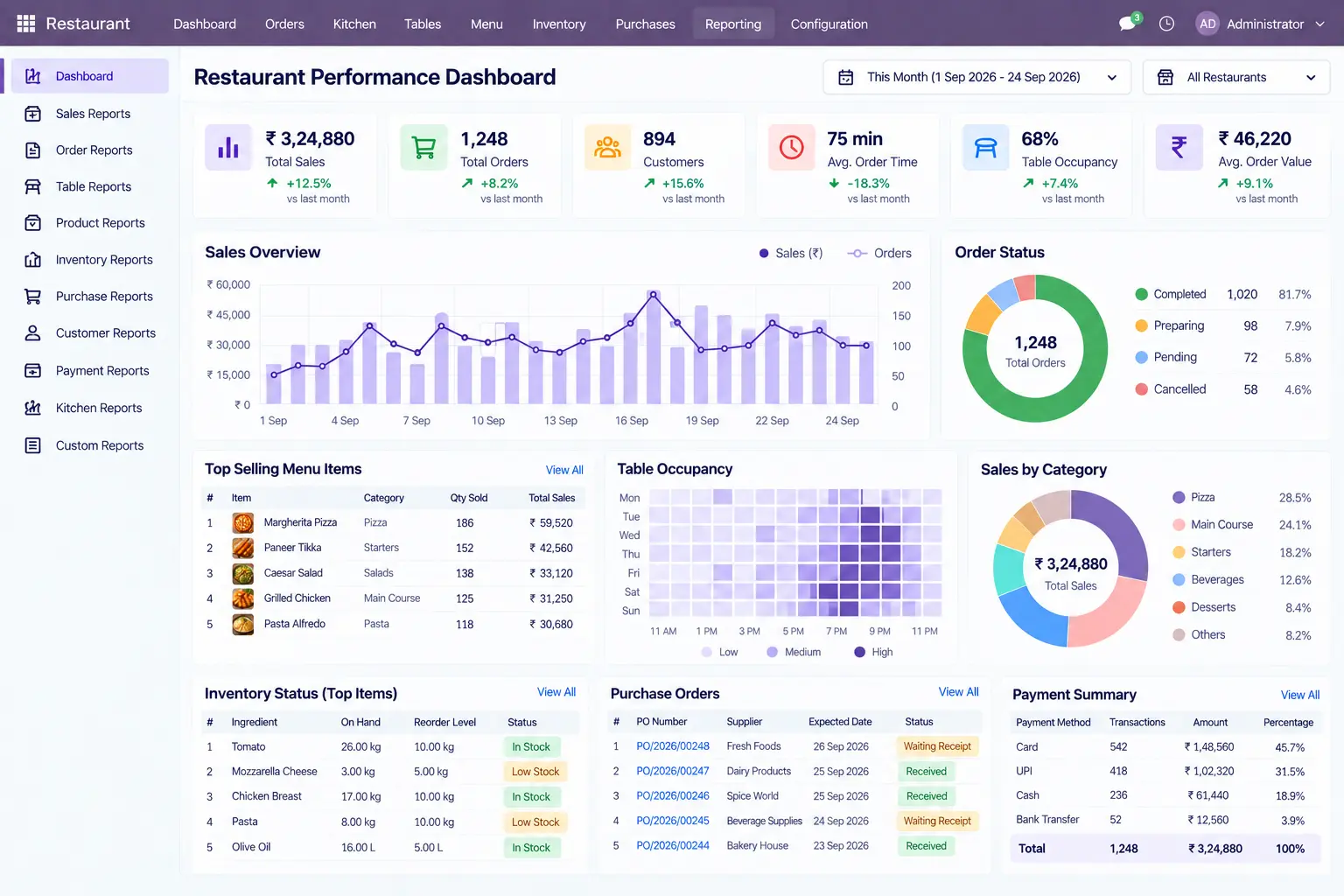Image resolution: width=1344 pixels, height=896 pixels.
Task: Toggle Pizza in Sales by Category legend
Action: pos(1193,497)
